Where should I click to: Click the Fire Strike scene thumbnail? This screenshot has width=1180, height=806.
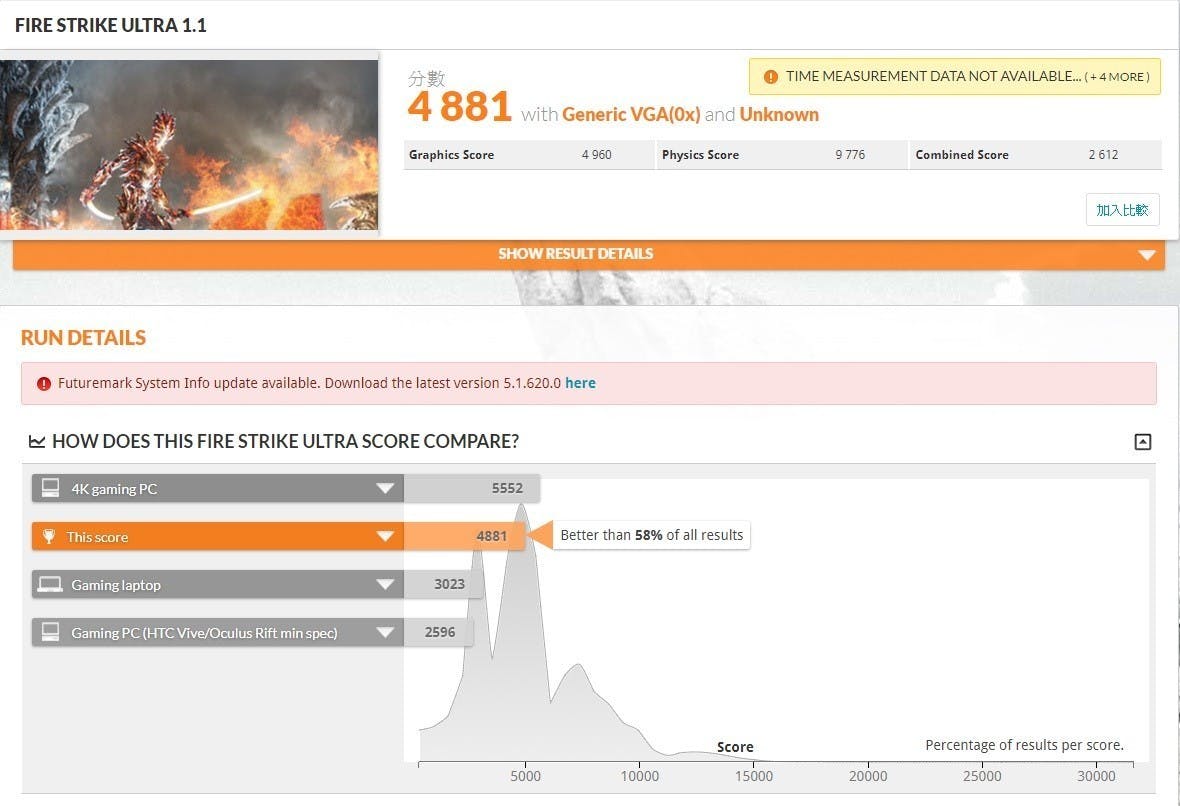(189, 144)
